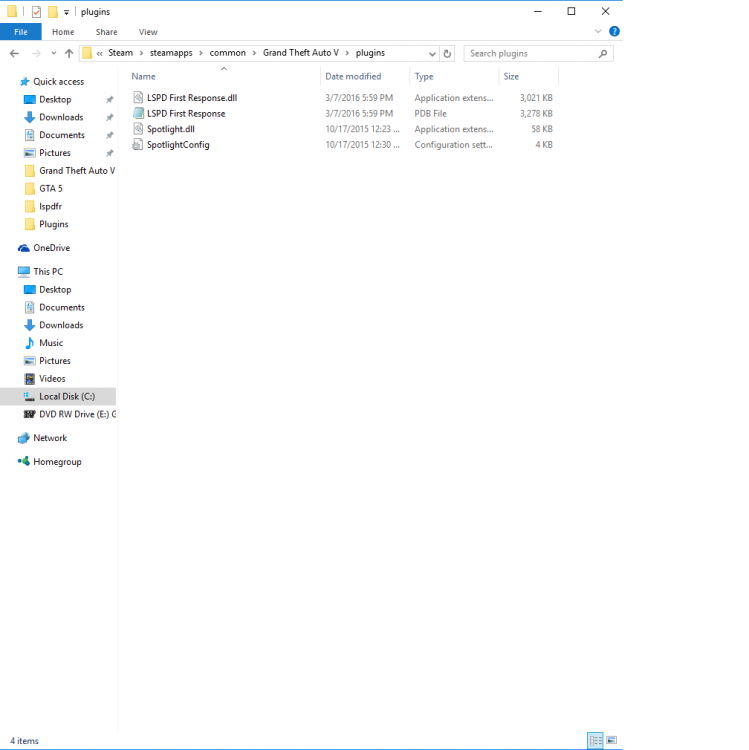Select the OneDrive cloud icon

(x=23, y=248)
